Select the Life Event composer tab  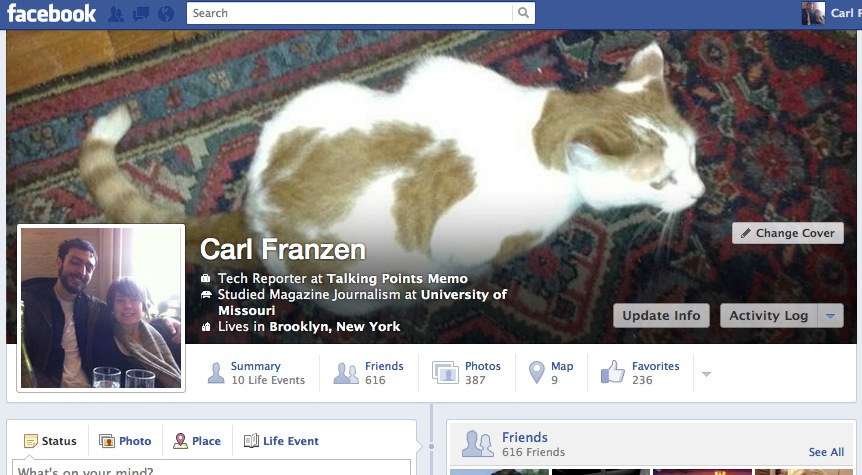pyautogui.click(x=281, y=441)
